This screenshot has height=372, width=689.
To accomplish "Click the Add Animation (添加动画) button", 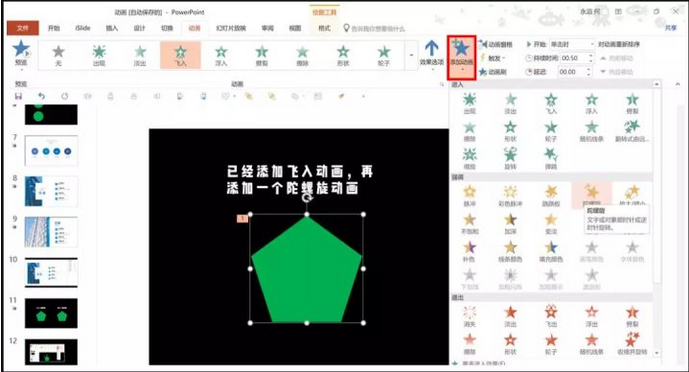I will coord(461,57).
